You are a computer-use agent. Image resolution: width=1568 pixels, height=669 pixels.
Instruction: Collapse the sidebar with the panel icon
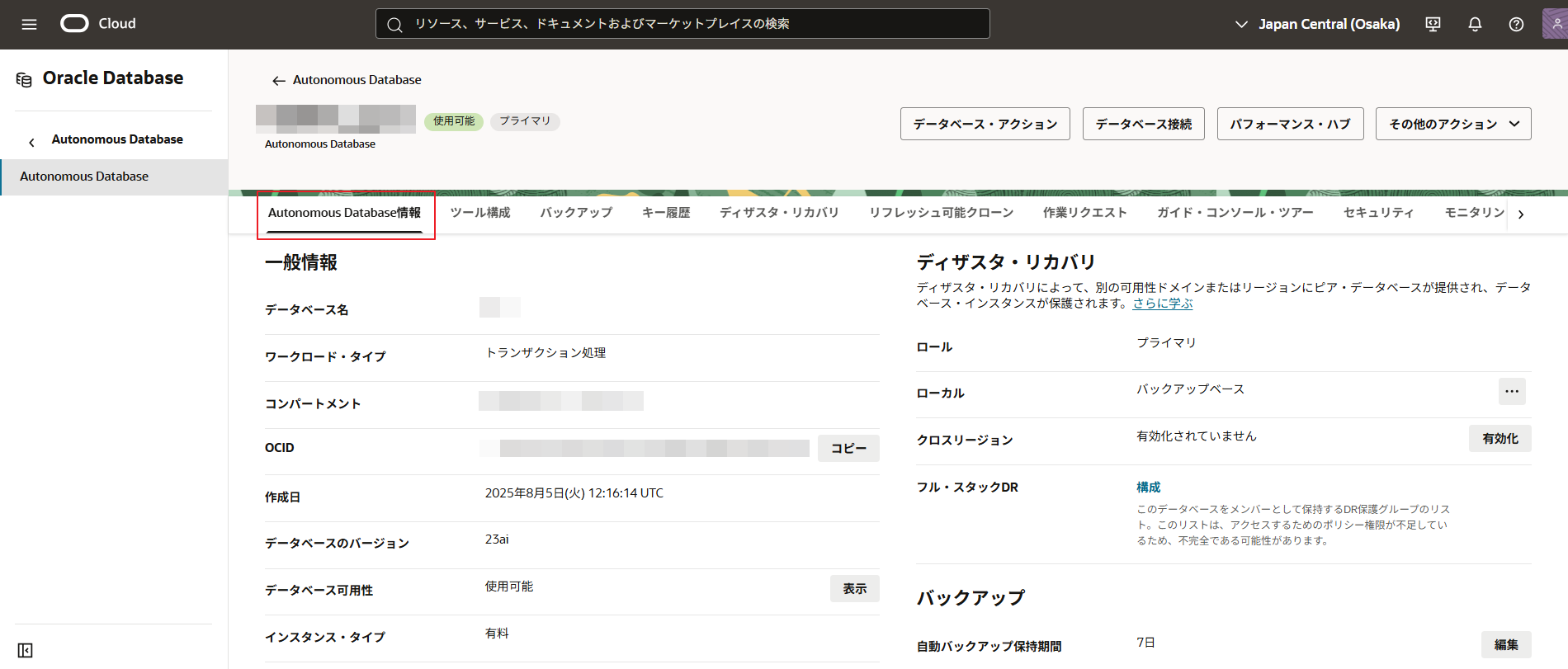tap(26, 651)
